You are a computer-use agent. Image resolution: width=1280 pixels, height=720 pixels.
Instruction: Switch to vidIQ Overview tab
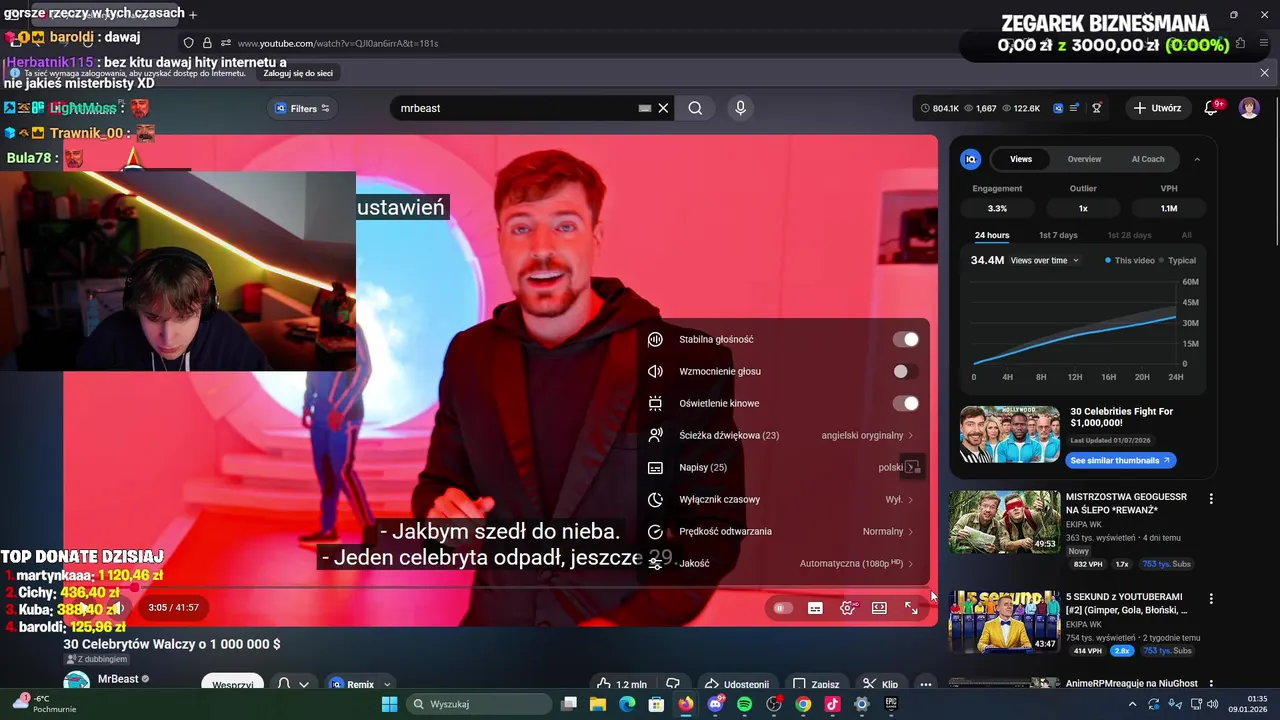click(x=1084, y=159)
